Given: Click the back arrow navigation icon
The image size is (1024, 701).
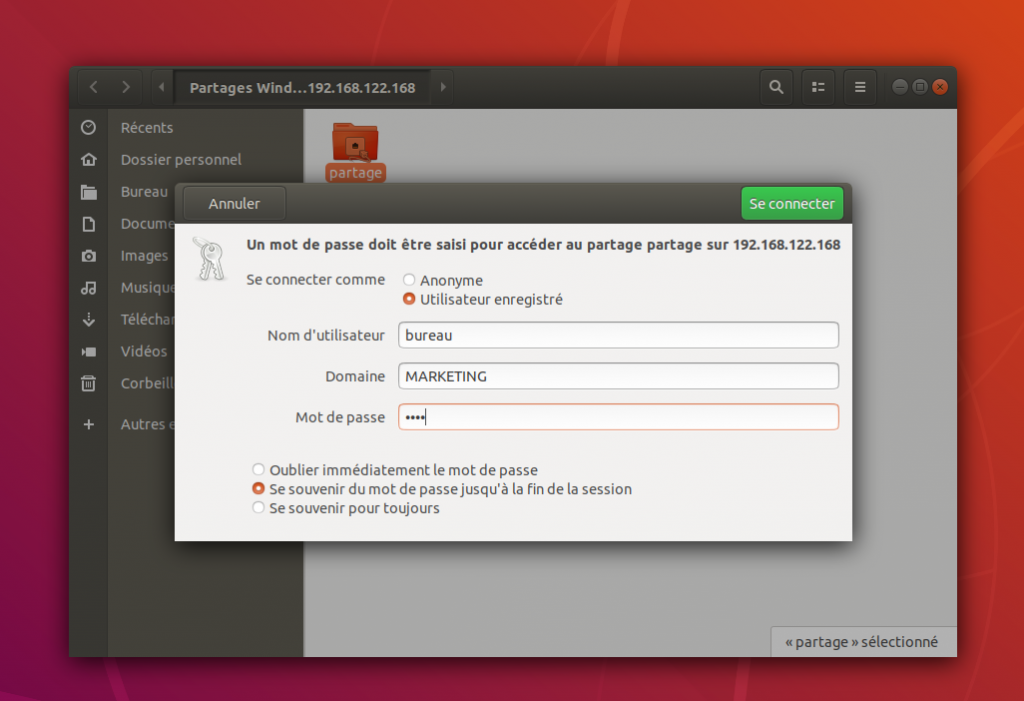Looking at the screenshot, I should (x=94, y=87).
